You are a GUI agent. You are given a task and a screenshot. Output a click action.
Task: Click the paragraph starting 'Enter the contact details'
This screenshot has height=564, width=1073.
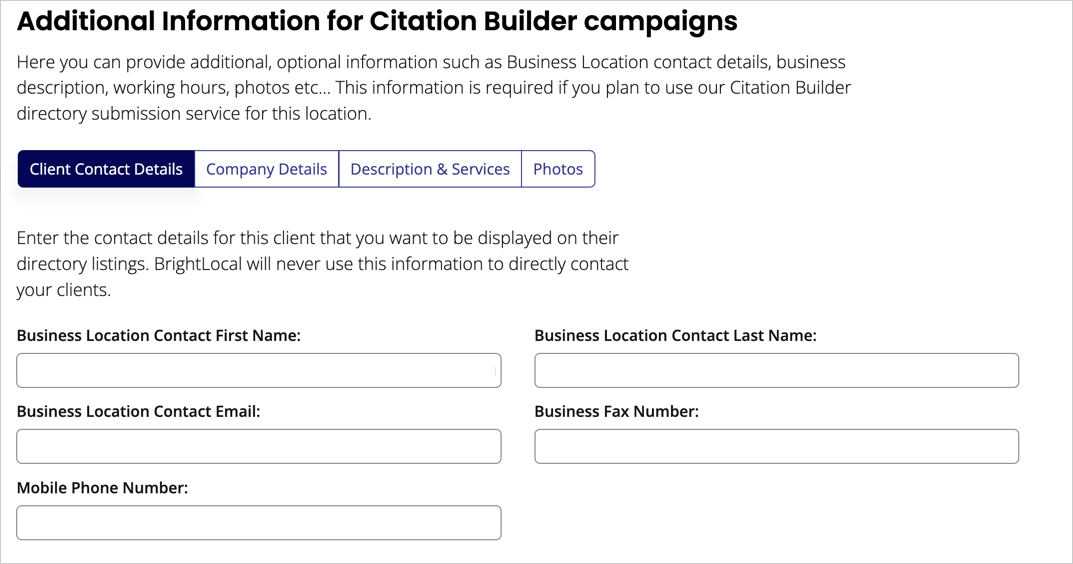tap(322, 264)
